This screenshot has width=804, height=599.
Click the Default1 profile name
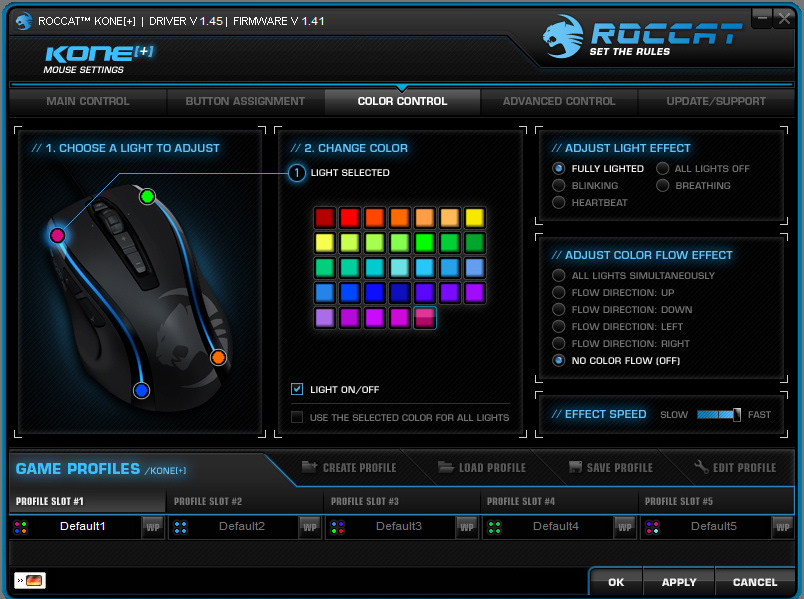click(83, 526)
